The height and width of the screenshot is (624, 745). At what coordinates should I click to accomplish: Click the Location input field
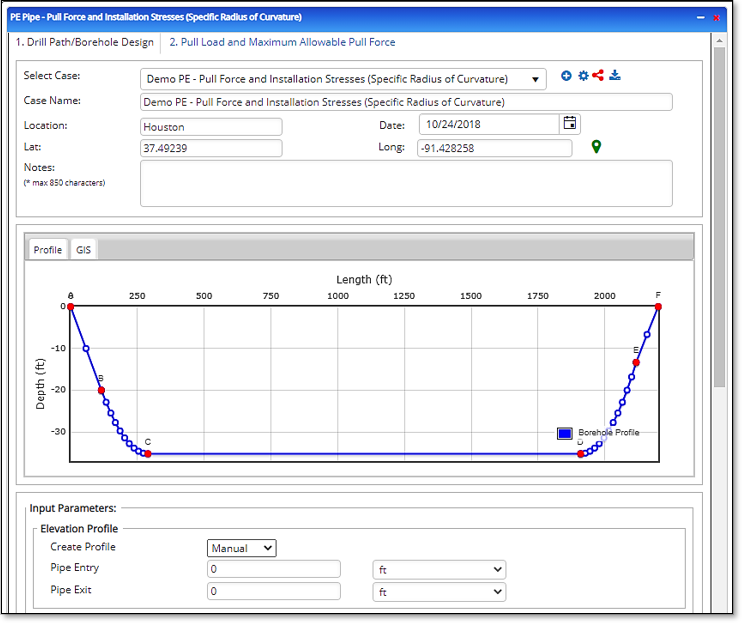click(x=212, y=127)
